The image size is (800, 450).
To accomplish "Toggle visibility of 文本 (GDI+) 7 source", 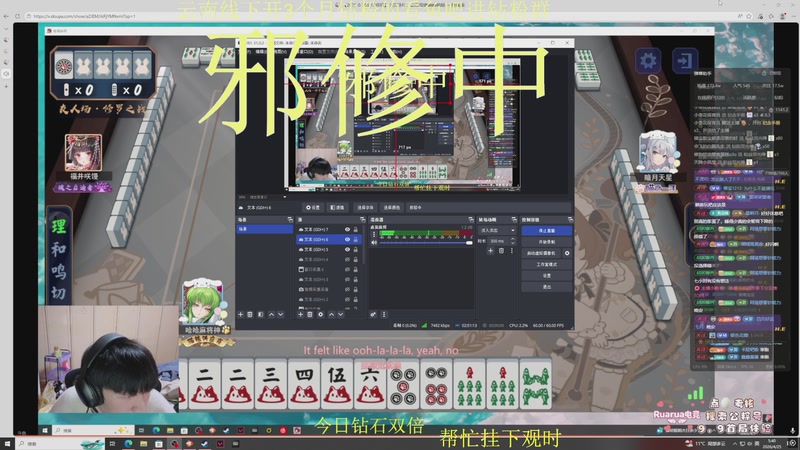I will point(347,230).
